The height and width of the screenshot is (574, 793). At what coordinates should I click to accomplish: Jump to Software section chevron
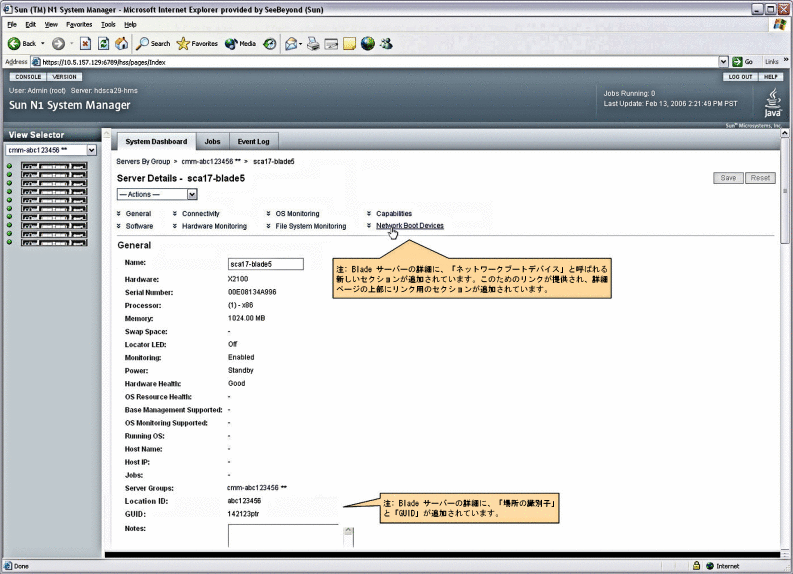(119, 226)
